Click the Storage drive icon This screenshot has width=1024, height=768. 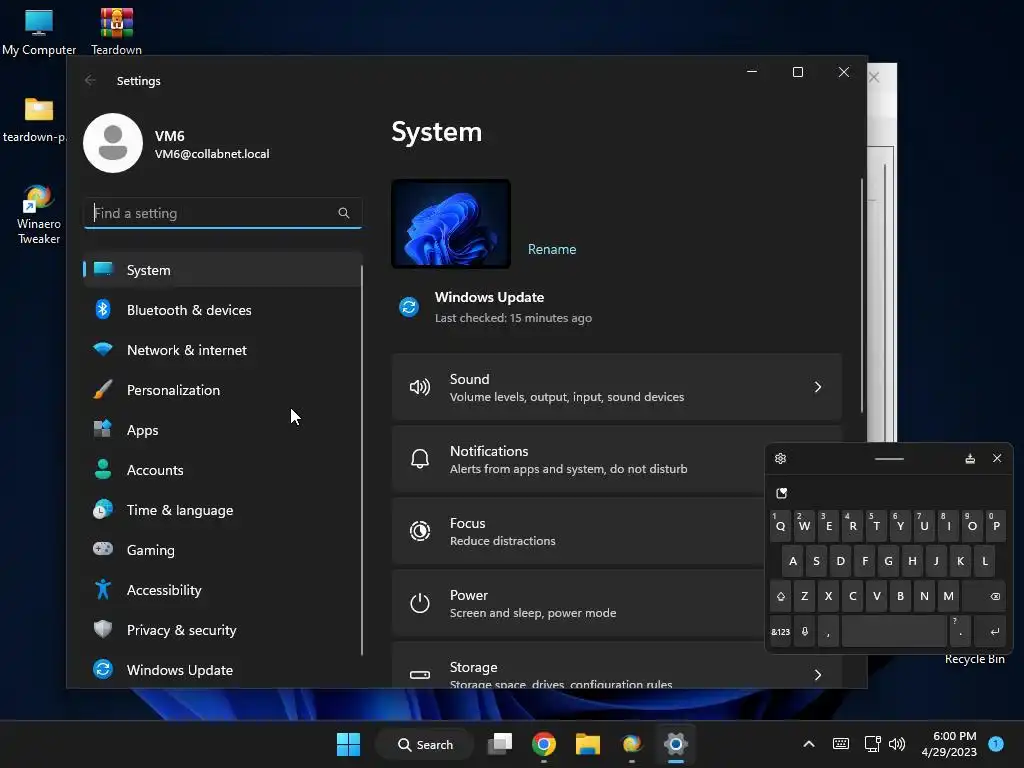[x=420, y=675]
